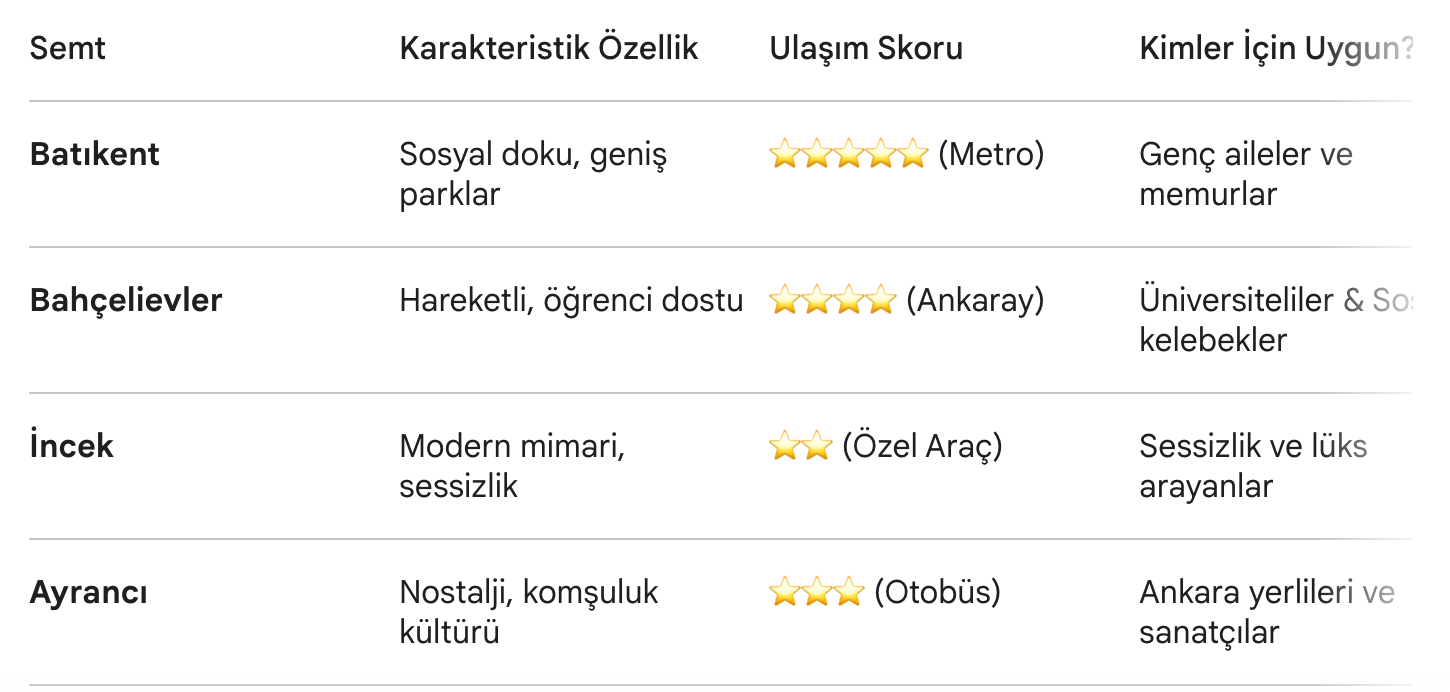Click the four-star rating next to Ankaray
1450x692 pixels.
click(x=832, y=300)
